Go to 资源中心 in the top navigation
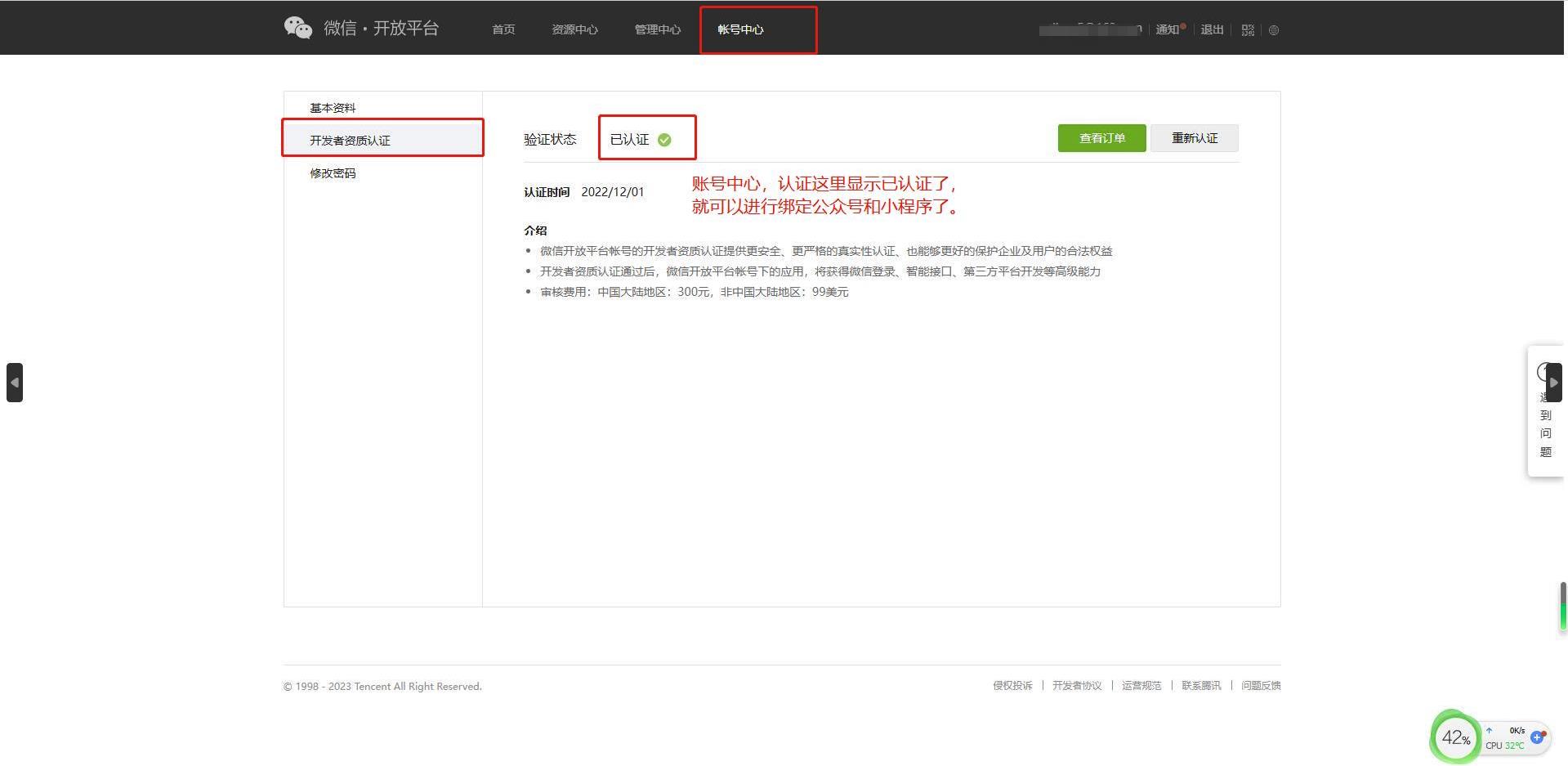The height and width of the screenshot is (766, 1568). (x=574, y=29)
